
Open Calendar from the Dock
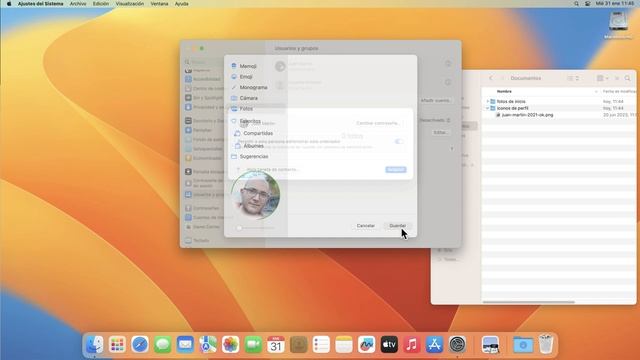[x=276, y=345]
